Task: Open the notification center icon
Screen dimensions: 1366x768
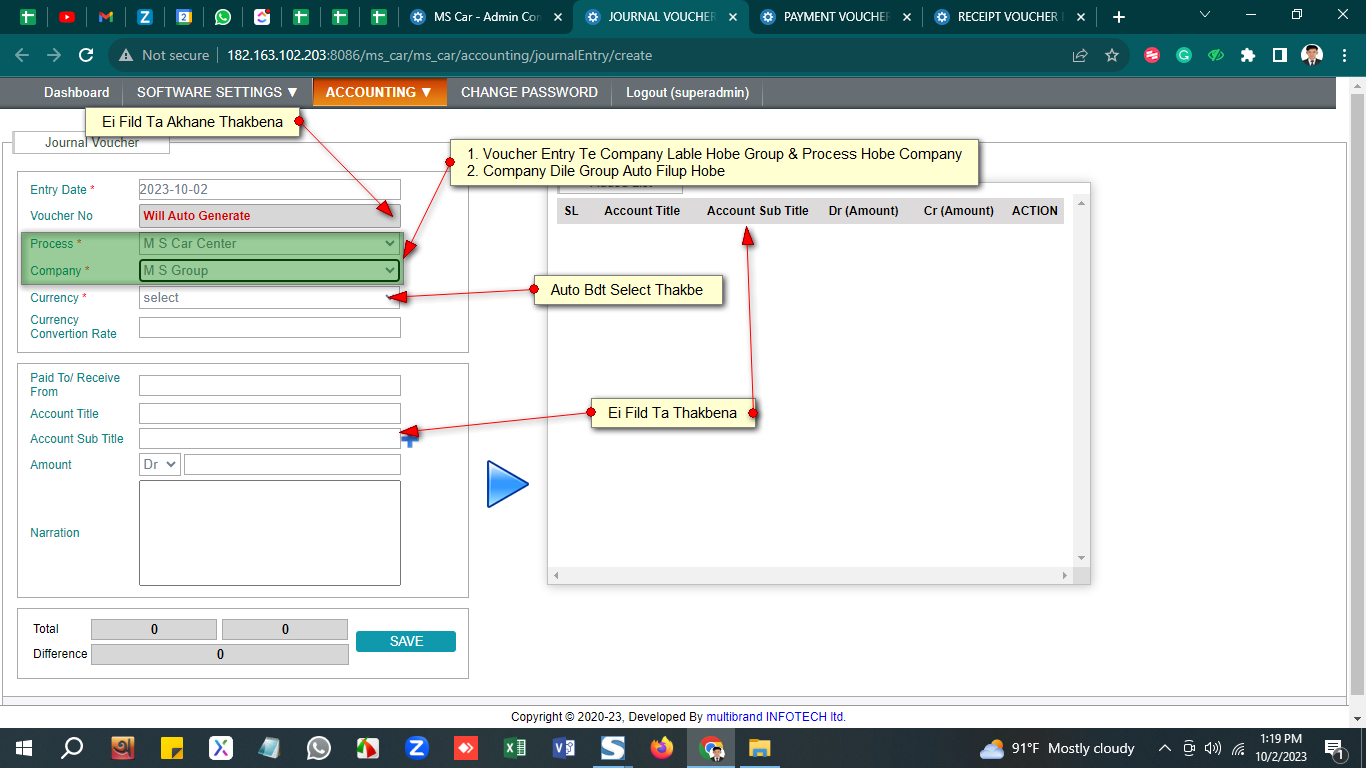Action: click(x=1334, y=748)
